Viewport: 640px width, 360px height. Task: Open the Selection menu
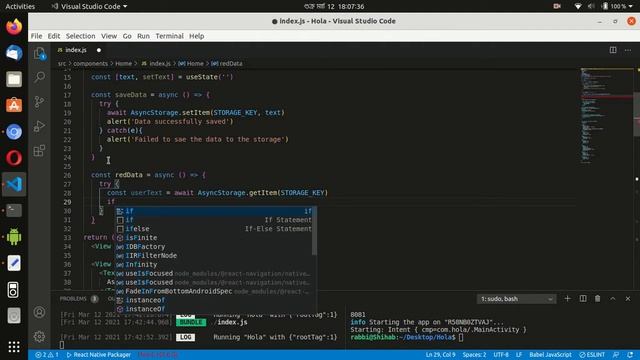(x=80, y=36)
